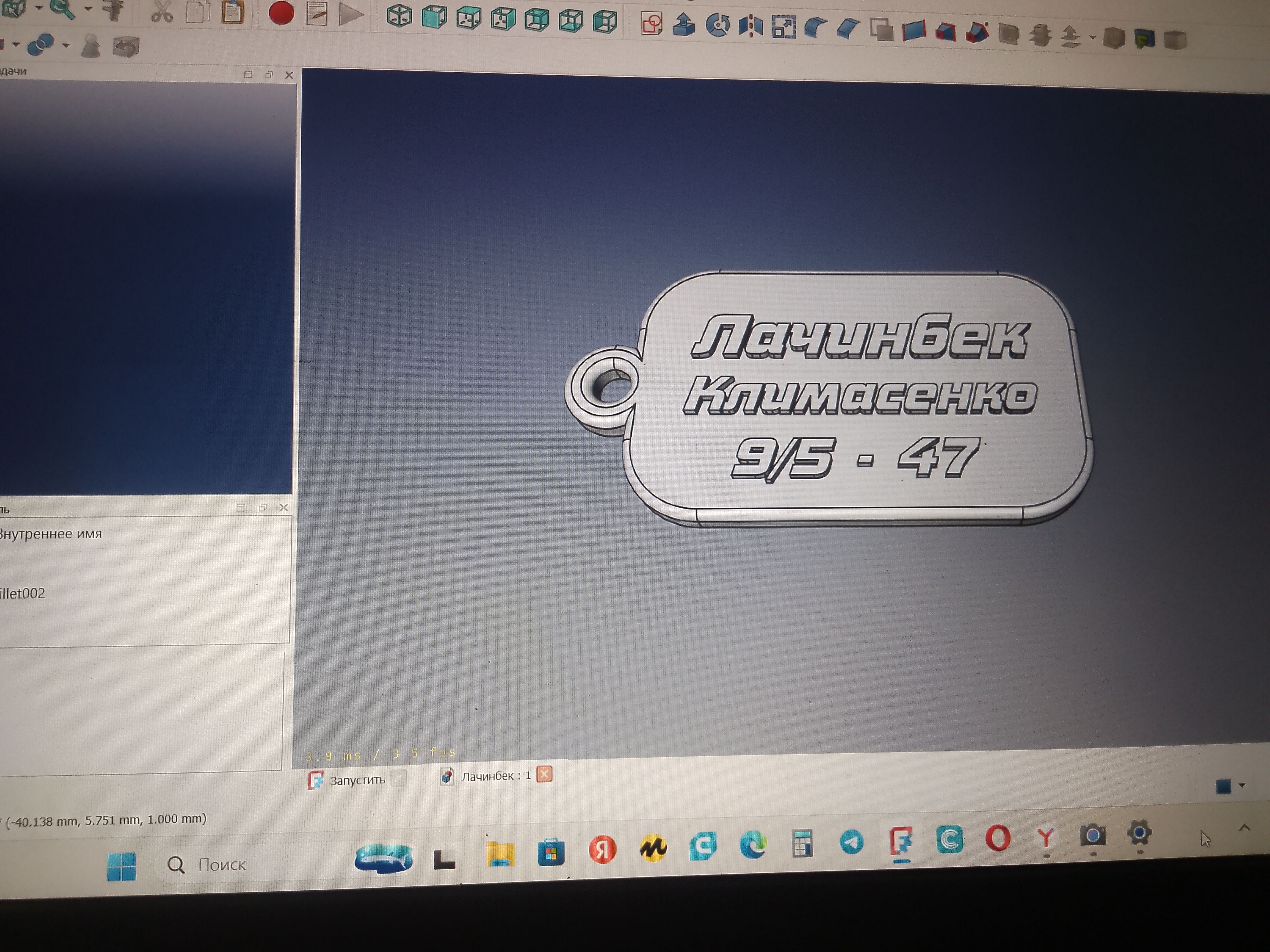Click the Windows Поиск search box

click(x=221, y=865)
